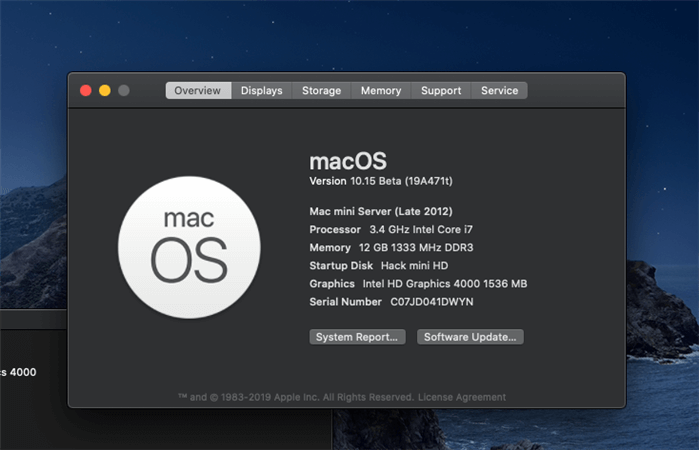Minimize window with the yellow button
This screenshot has height=450, width=699.
point(105,91)
